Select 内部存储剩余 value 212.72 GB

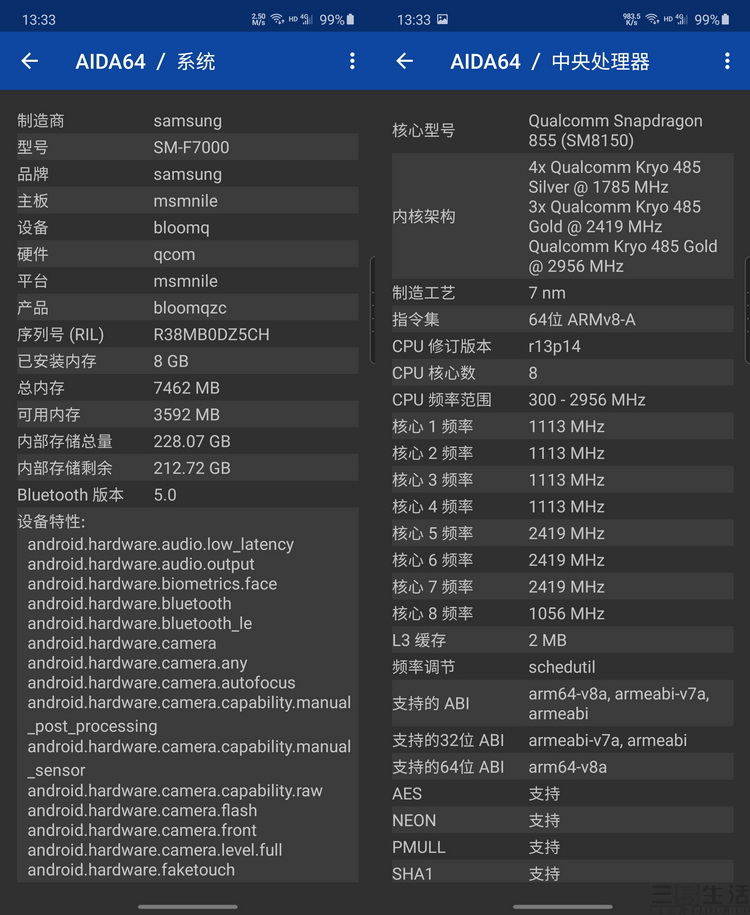click(192, 468)
